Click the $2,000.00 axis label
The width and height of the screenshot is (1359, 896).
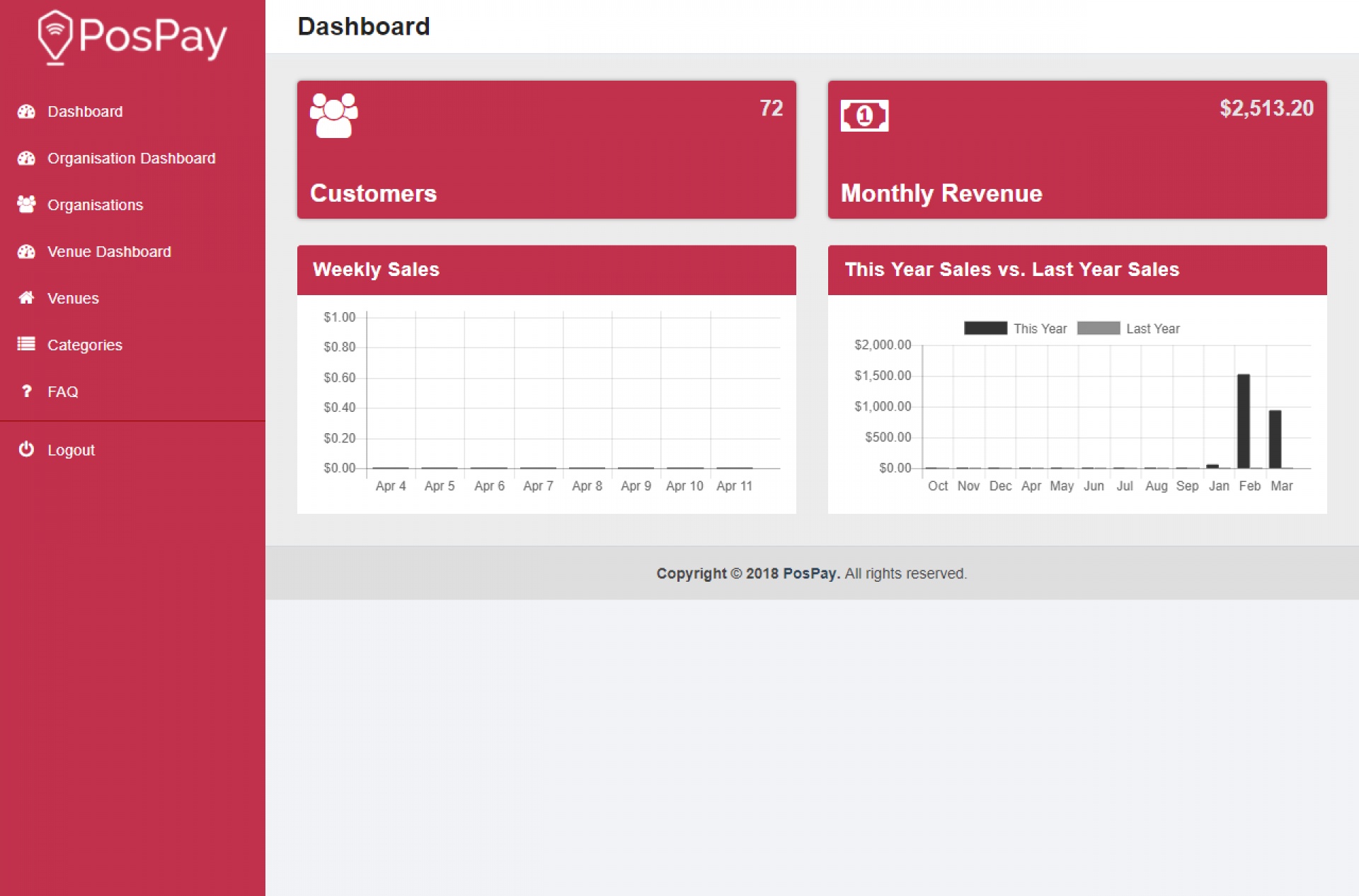point(883,345)
